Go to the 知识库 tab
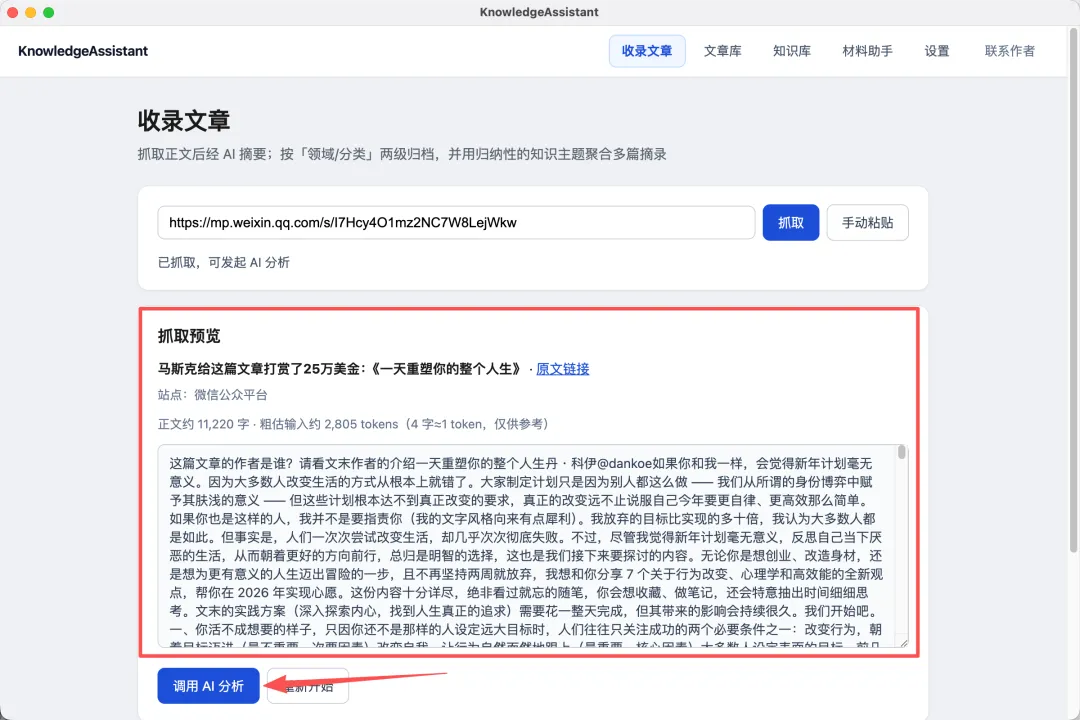1080x720 pixels. pyautogui.click(x=791, y=51)
